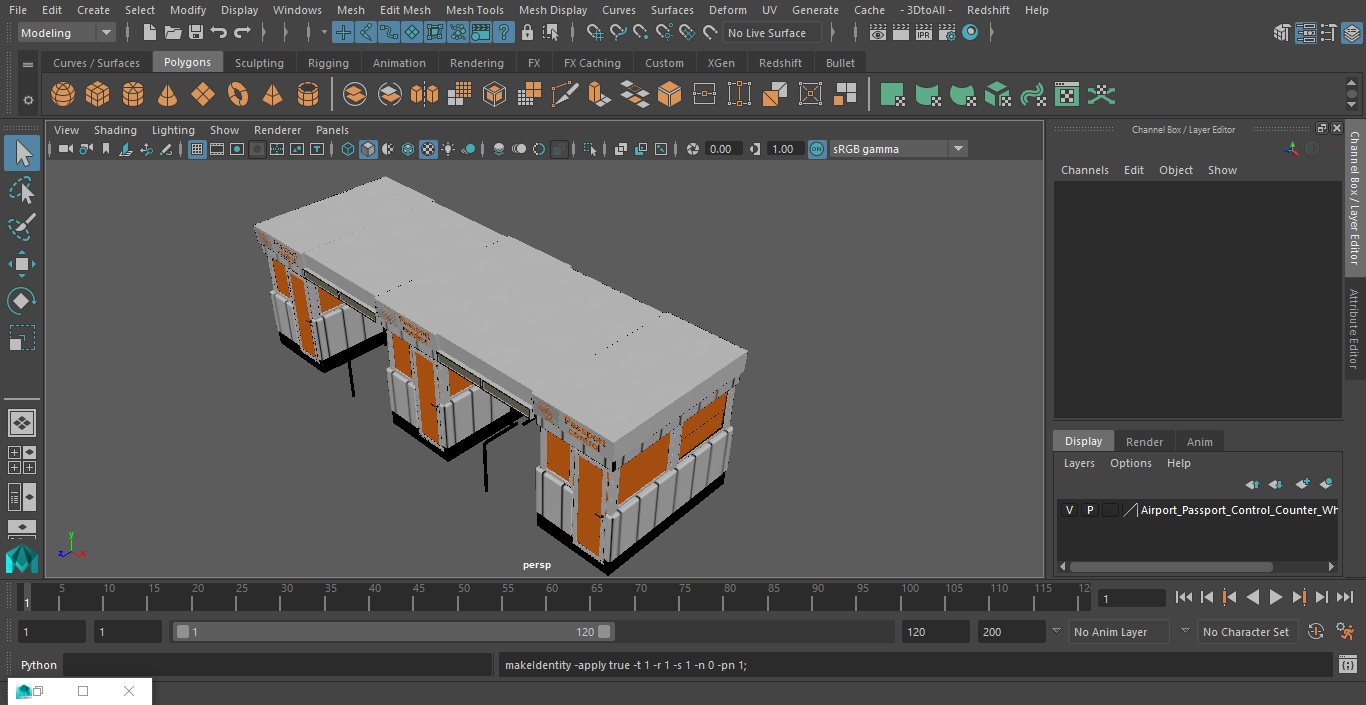Open the shelf options gear menu

(28, 99)
